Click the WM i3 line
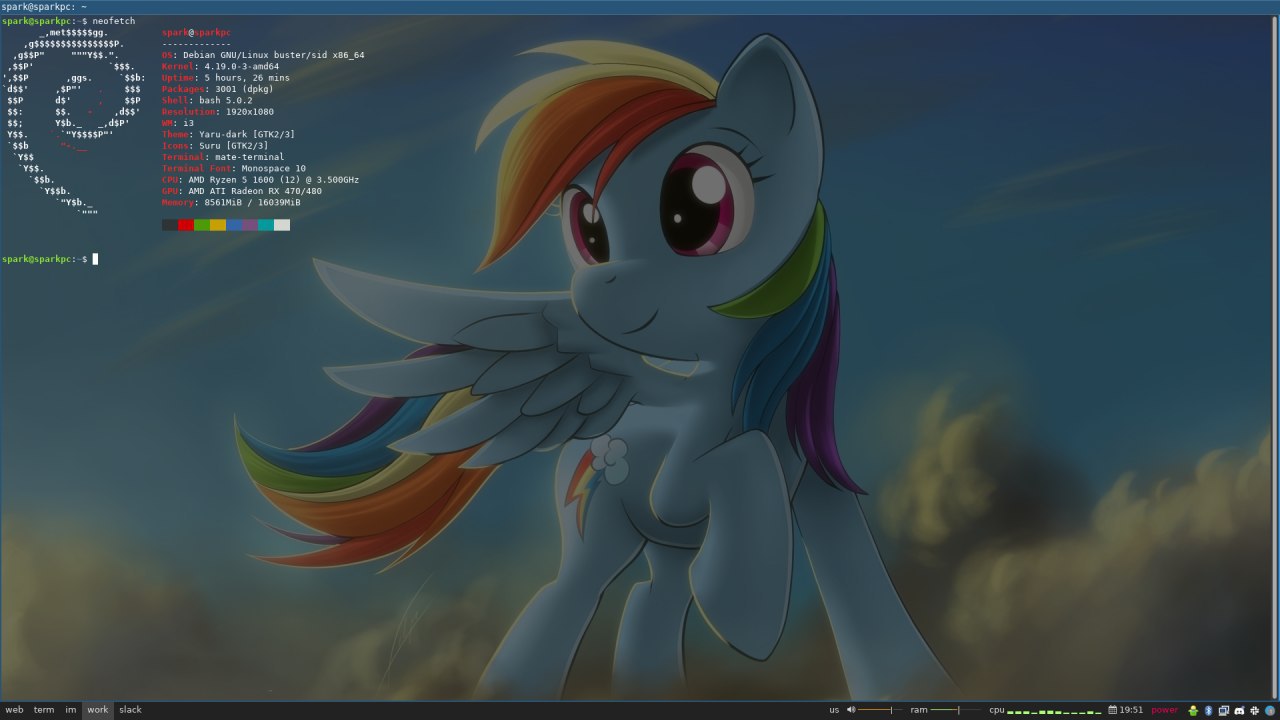1280x720 pixels. click(x=178, y=123)
